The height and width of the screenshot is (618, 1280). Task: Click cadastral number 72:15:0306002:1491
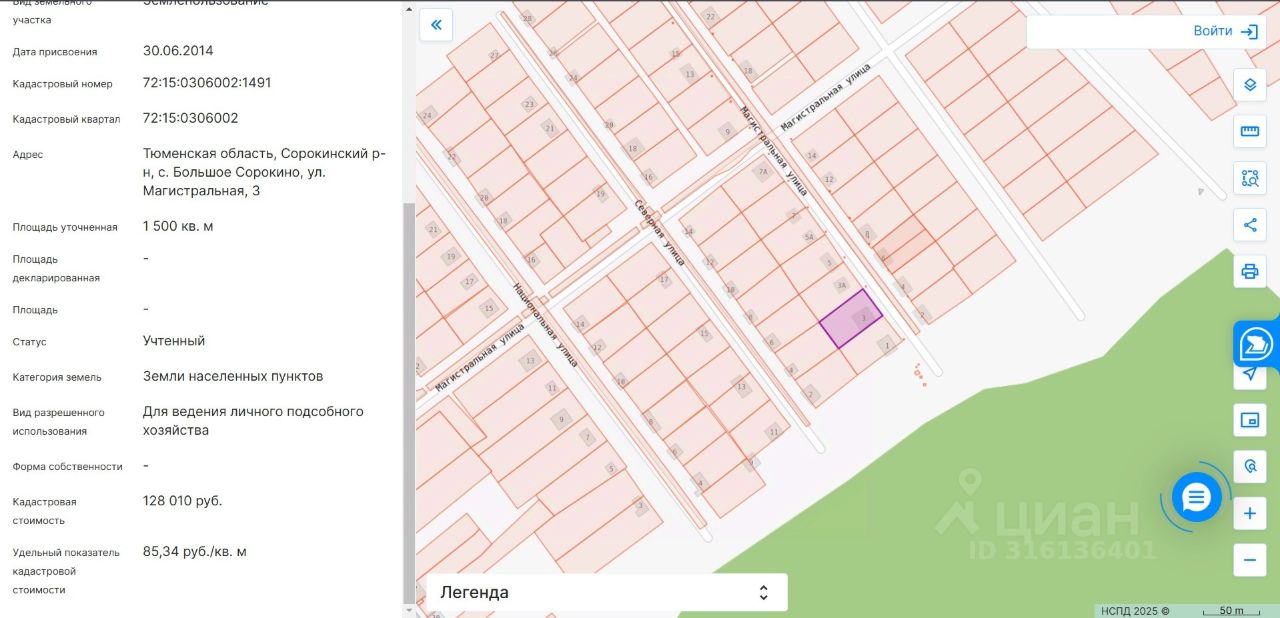tap(207, 83)
